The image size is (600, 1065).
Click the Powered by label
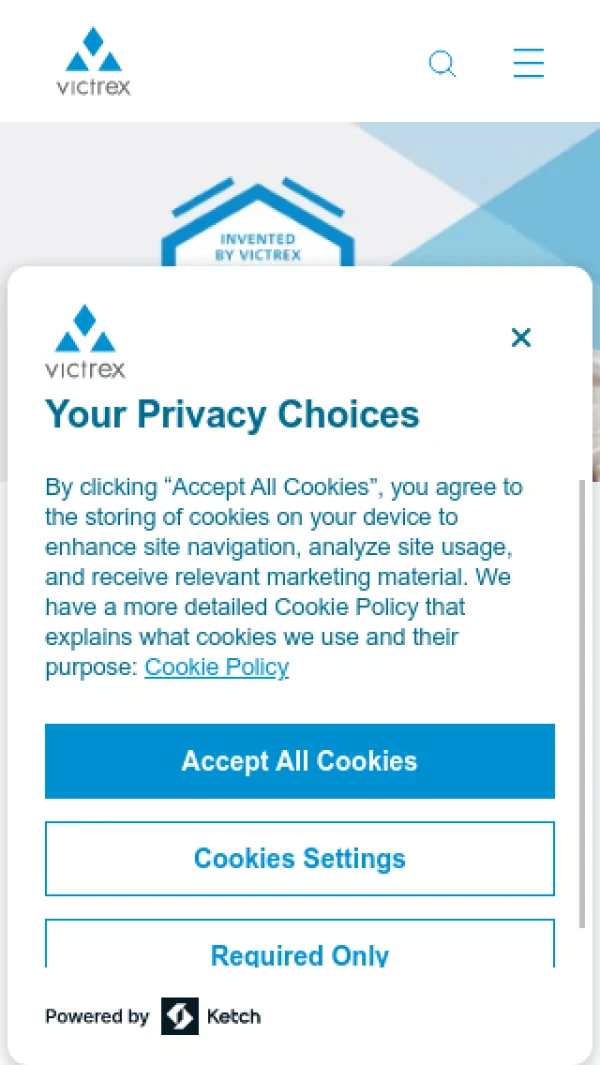click(96, 1017)
